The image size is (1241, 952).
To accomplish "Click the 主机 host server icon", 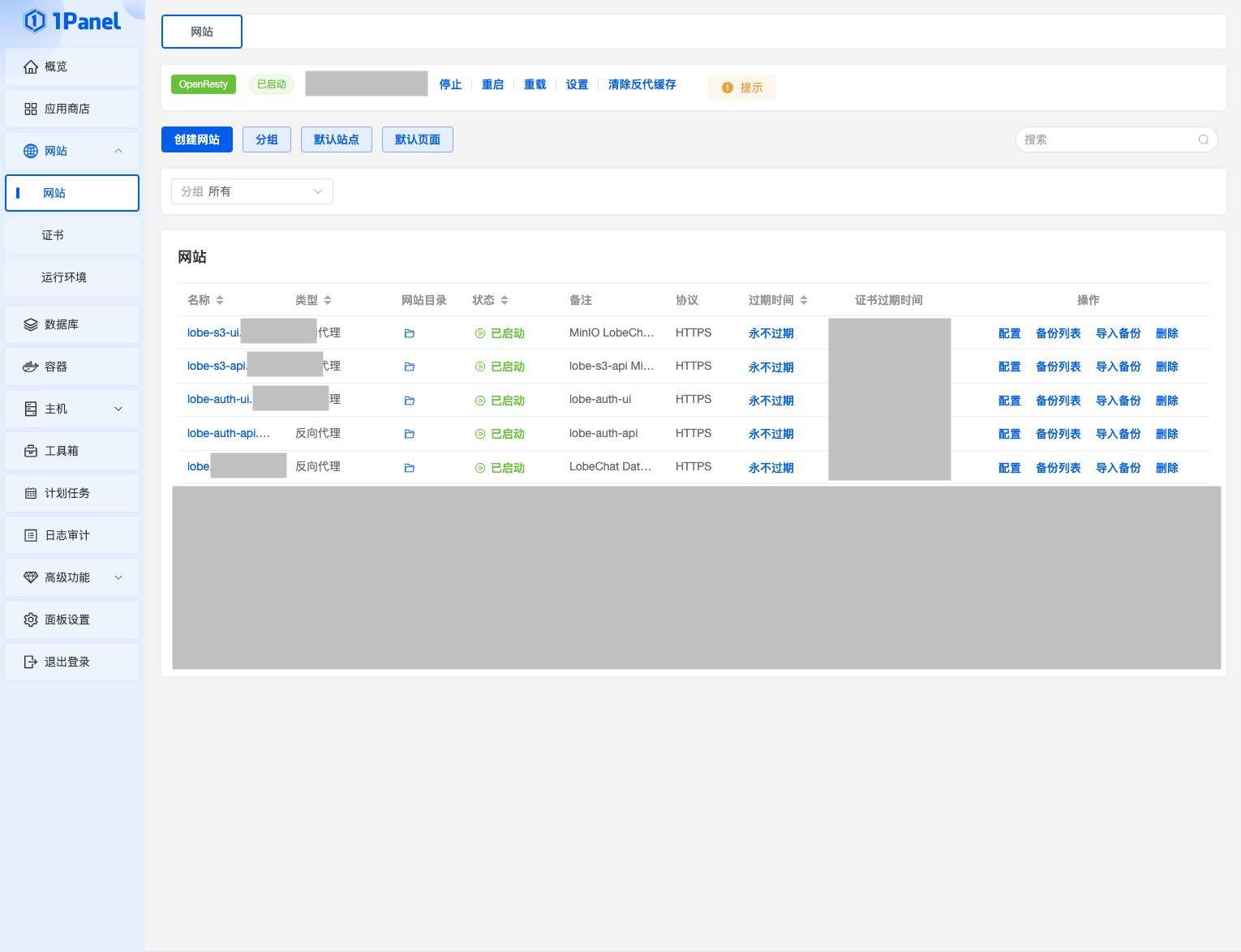I will (x=31, y=409).
